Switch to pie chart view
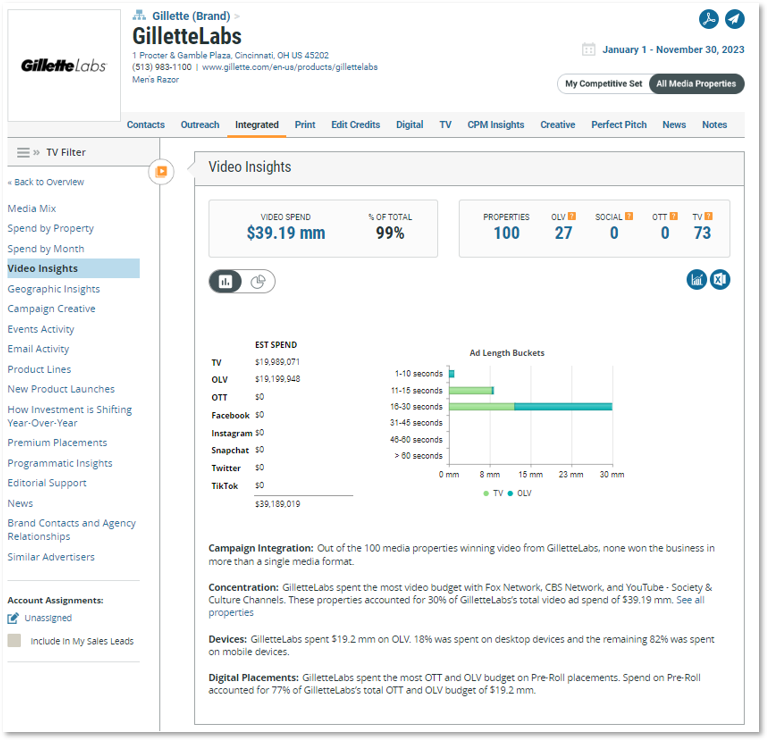This screenshot has height=741, width=768. click(258, 282)
